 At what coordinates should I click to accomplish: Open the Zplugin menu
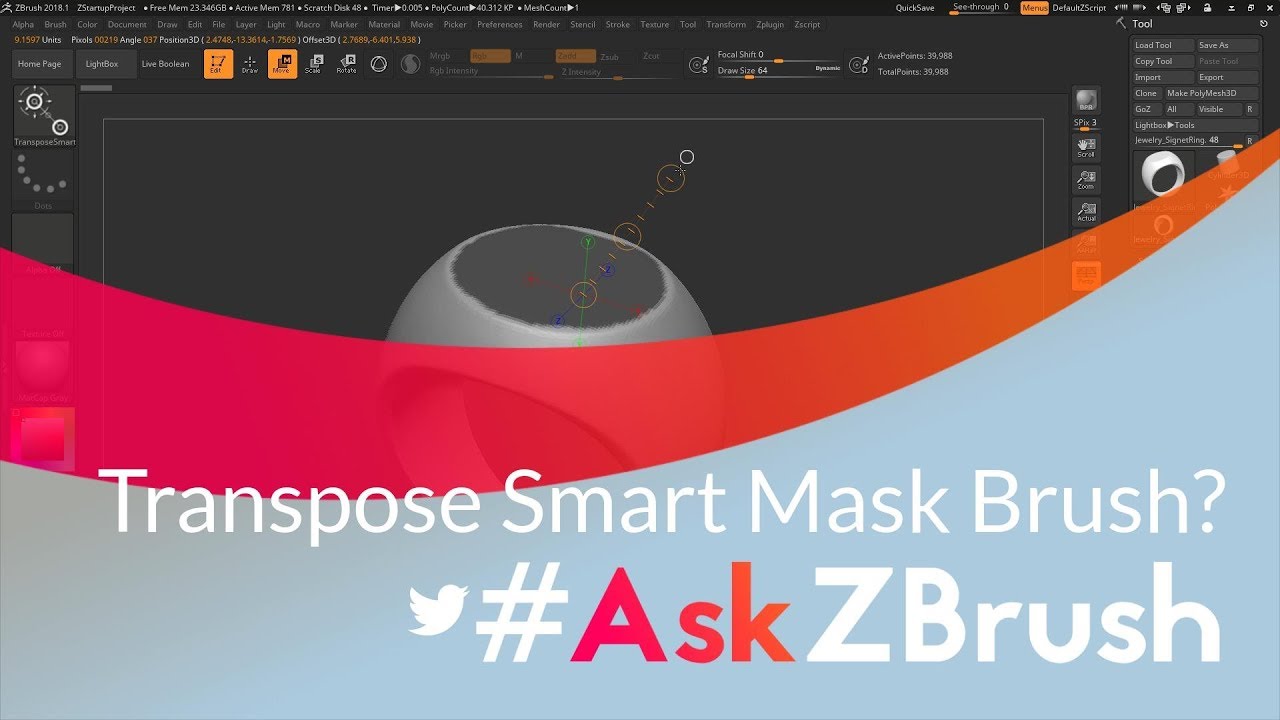(770, 24)
